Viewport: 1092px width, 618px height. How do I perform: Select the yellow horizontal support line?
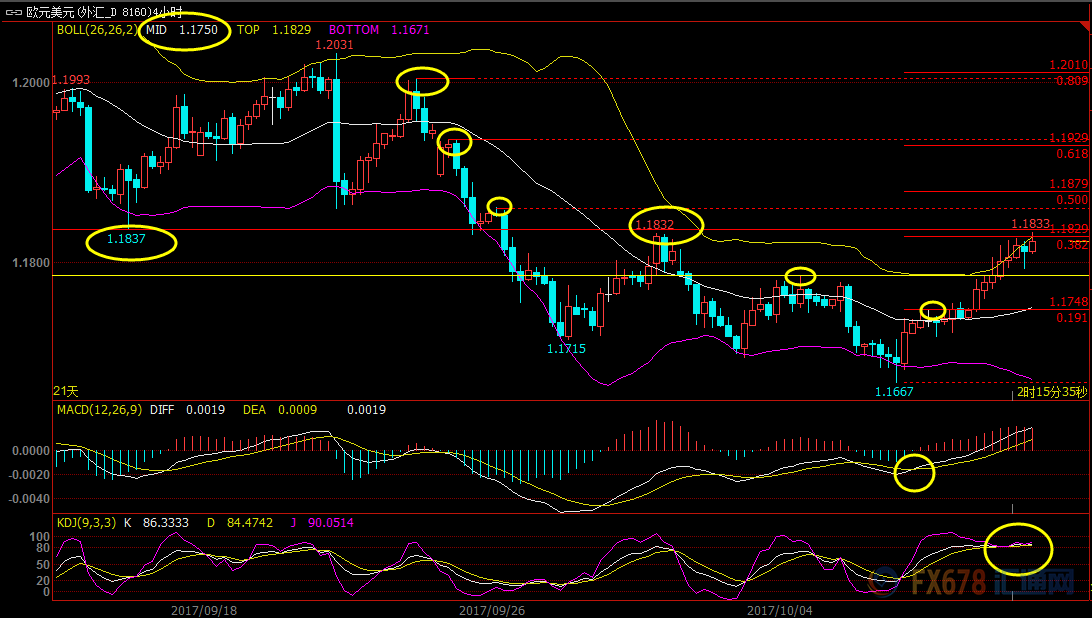click(570, 276)
